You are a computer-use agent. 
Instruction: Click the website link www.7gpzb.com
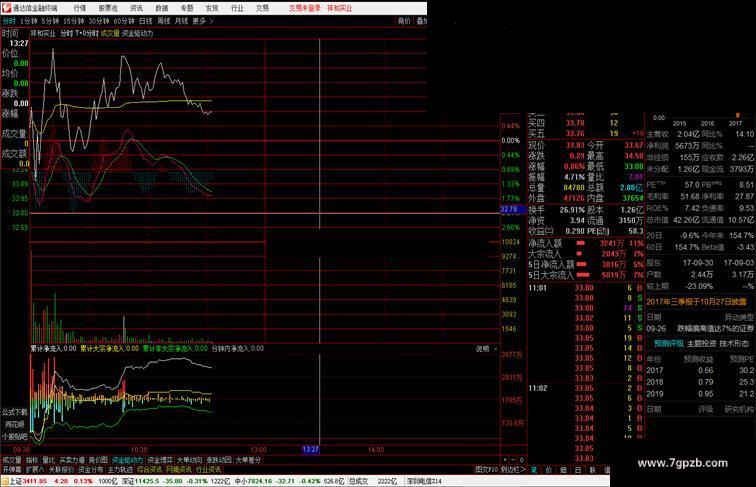point(682,463)
